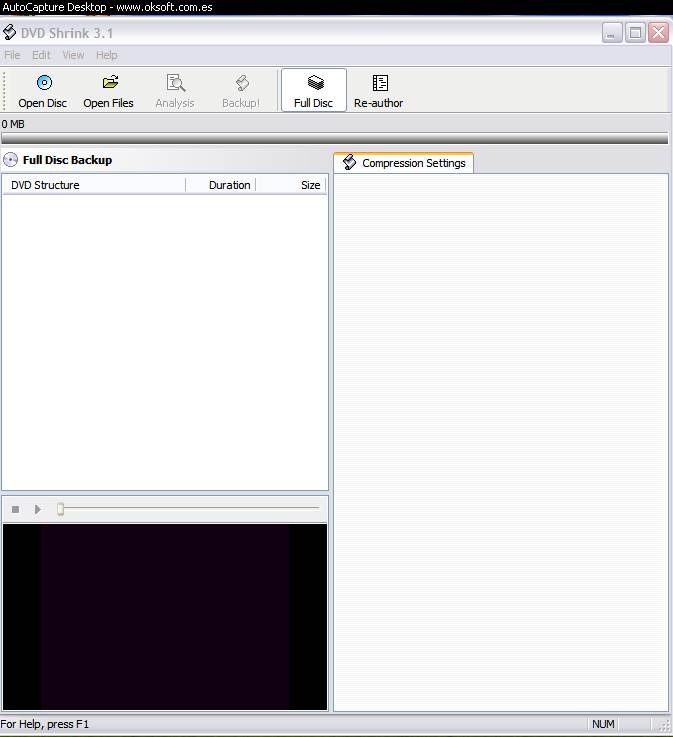Screen dimensions: 673x737
Task: Close the DVD Shrink window
Action: pos(658,33)
